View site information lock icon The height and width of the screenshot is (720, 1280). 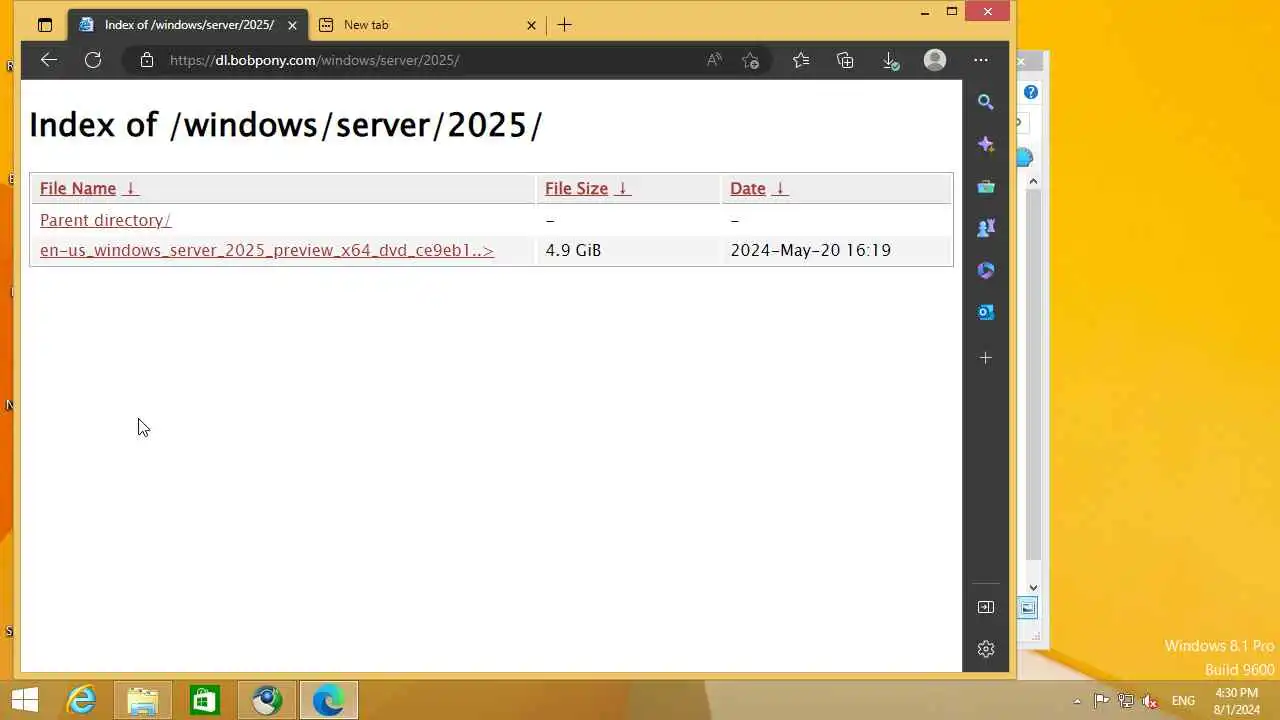(x=147, y=60)
